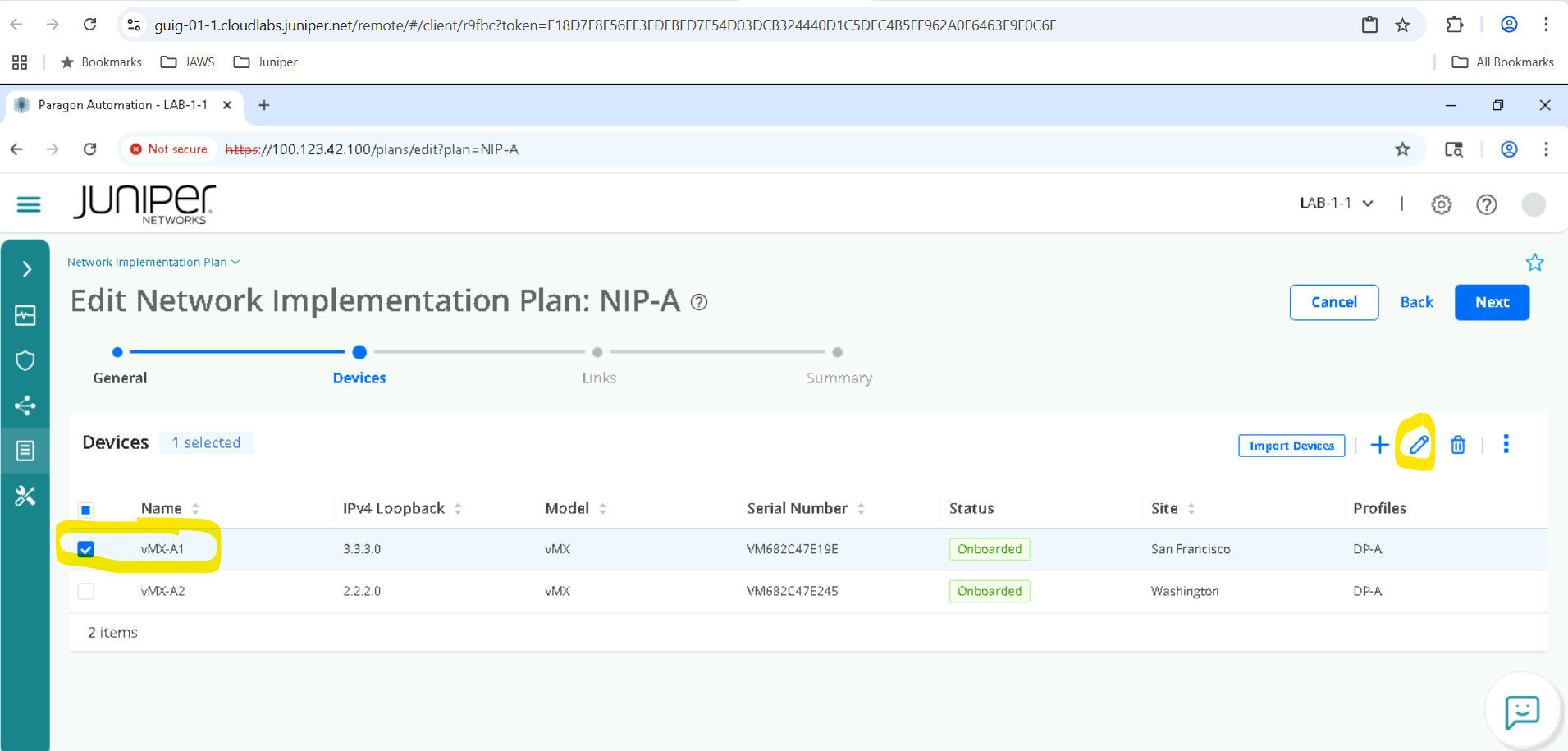Open the three-dot more options menu
The height and width of the screenshot is (751, 1568).
[x=1506, y=444]
